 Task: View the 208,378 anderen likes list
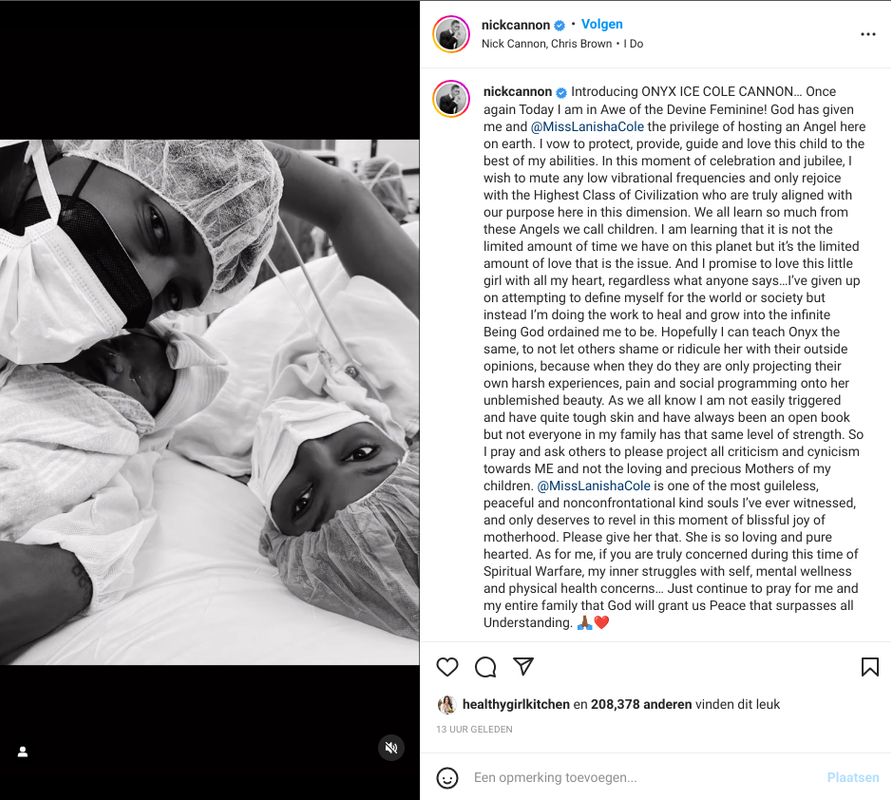(x=641, y=705)
